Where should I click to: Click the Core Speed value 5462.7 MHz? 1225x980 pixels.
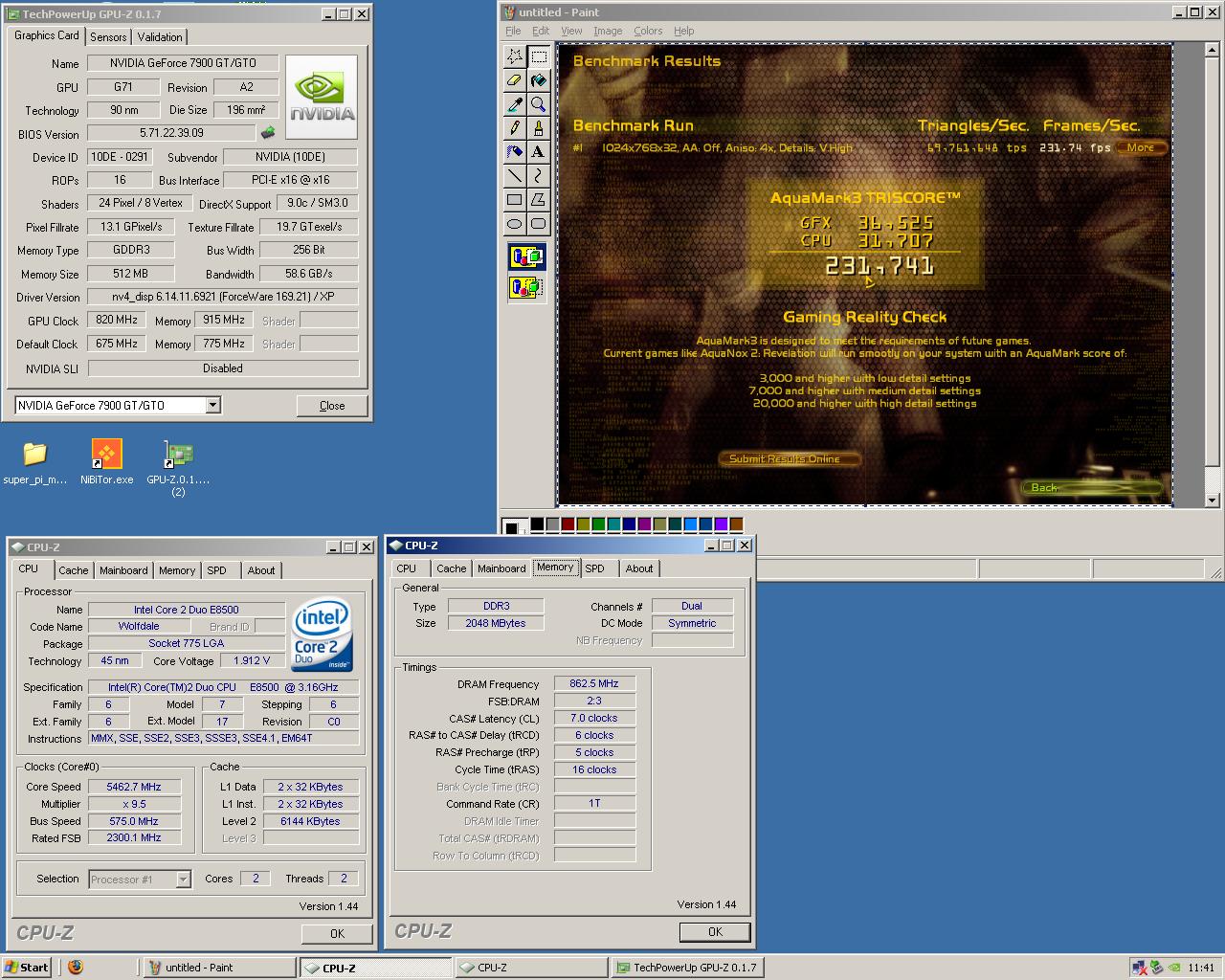tap(134, 787)
